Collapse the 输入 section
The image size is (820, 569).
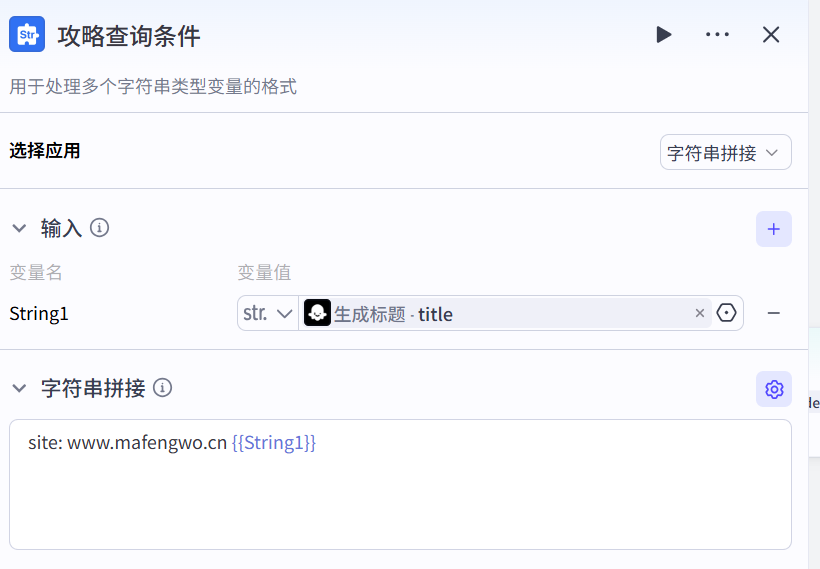[19, 229]
